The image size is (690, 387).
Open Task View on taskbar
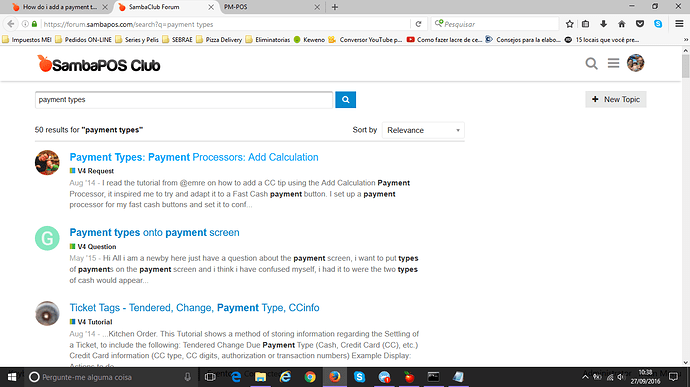coord(210,377)
